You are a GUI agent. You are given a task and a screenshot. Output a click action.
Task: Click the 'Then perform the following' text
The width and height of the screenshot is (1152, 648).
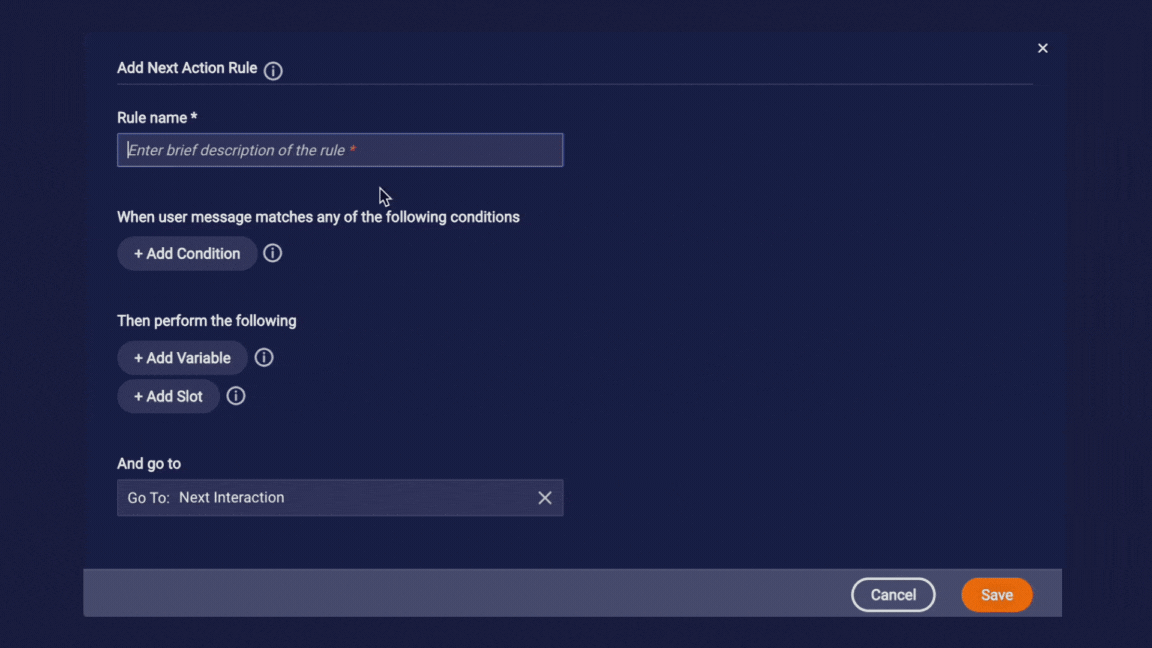[206, 321]
